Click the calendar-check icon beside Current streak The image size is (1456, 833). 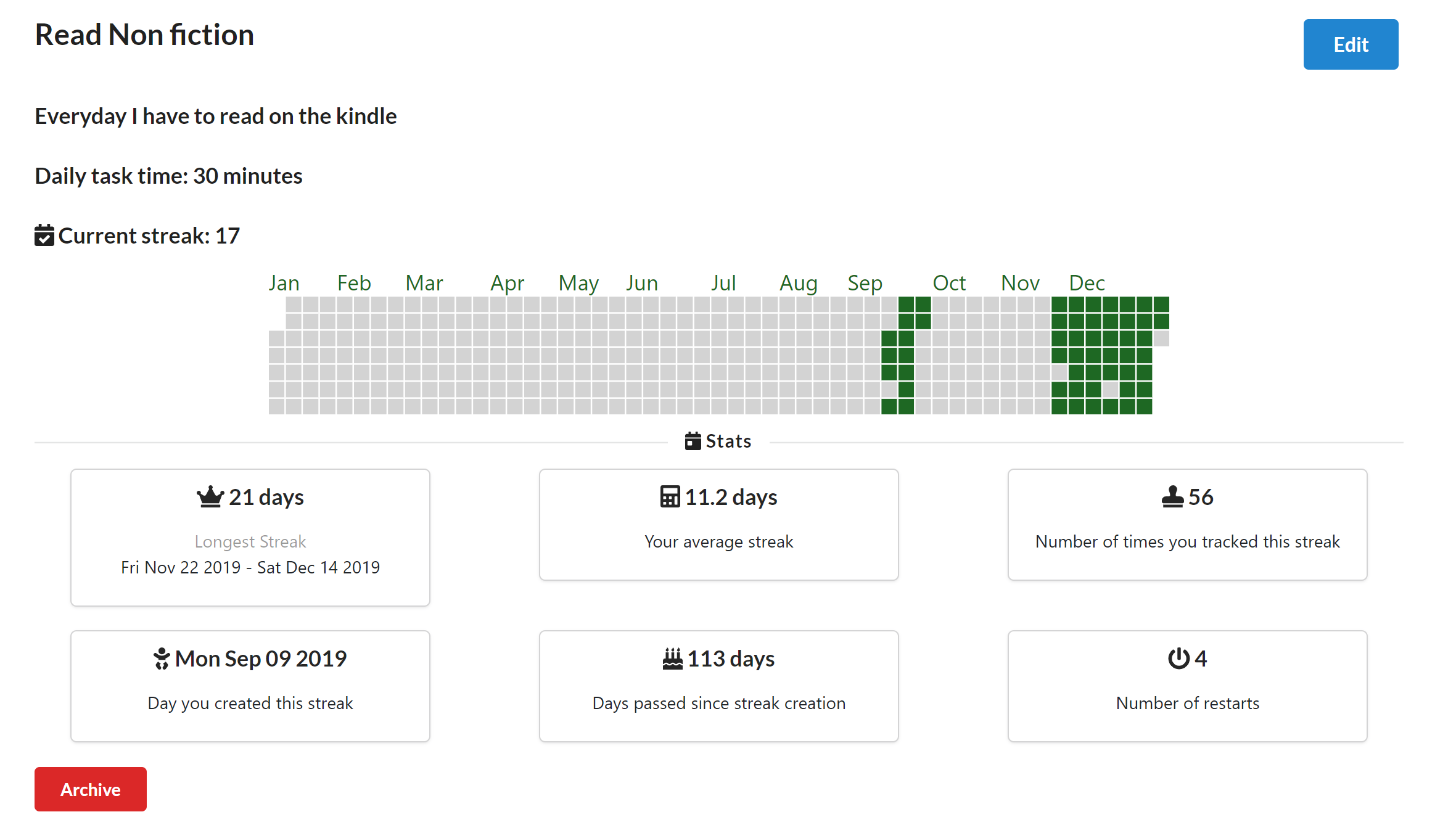44,236
